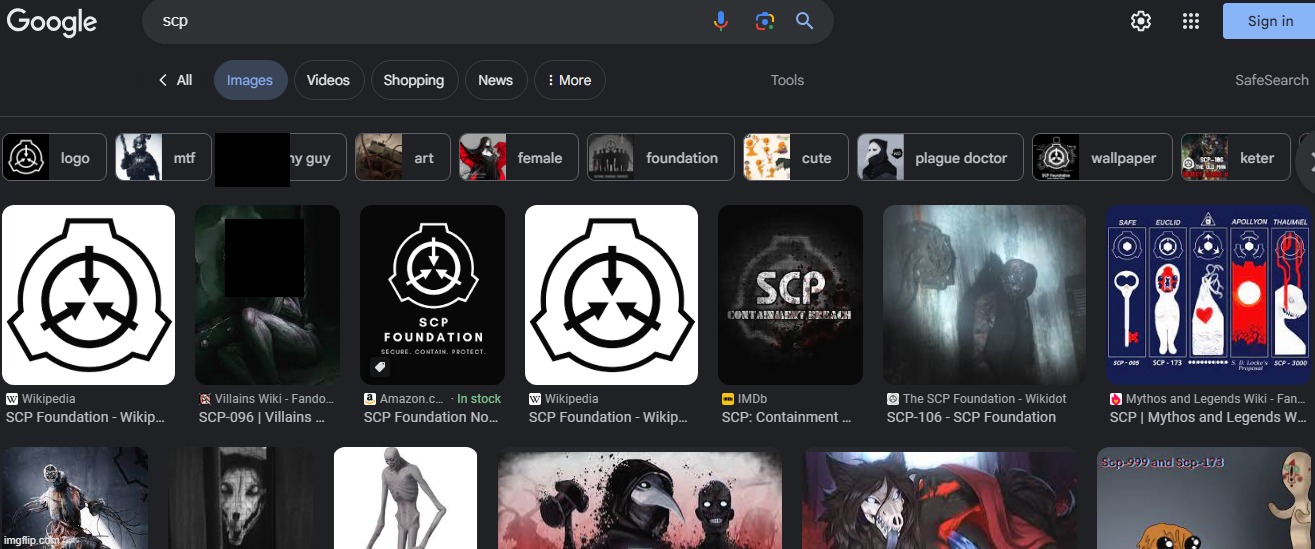The image size is (1315, 549).
Task: Open SCP-106 Wikidot image thumbnail
Action: click(984, 295)
